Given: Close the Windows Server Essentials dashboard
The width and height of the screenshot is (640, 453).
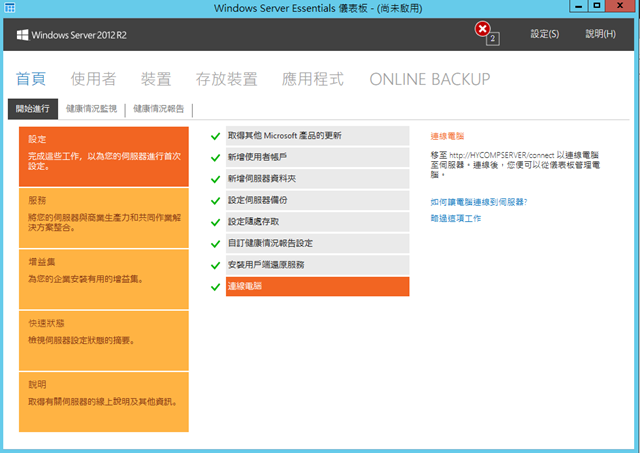Looking at the screenshot, I should click(620, 6).
